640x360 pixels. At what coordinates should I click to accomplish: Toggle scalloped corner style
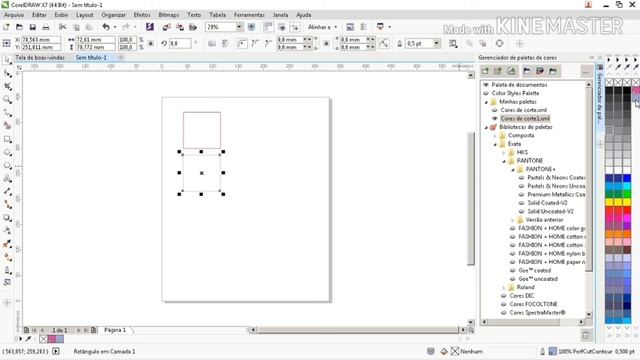pos(255,43)
